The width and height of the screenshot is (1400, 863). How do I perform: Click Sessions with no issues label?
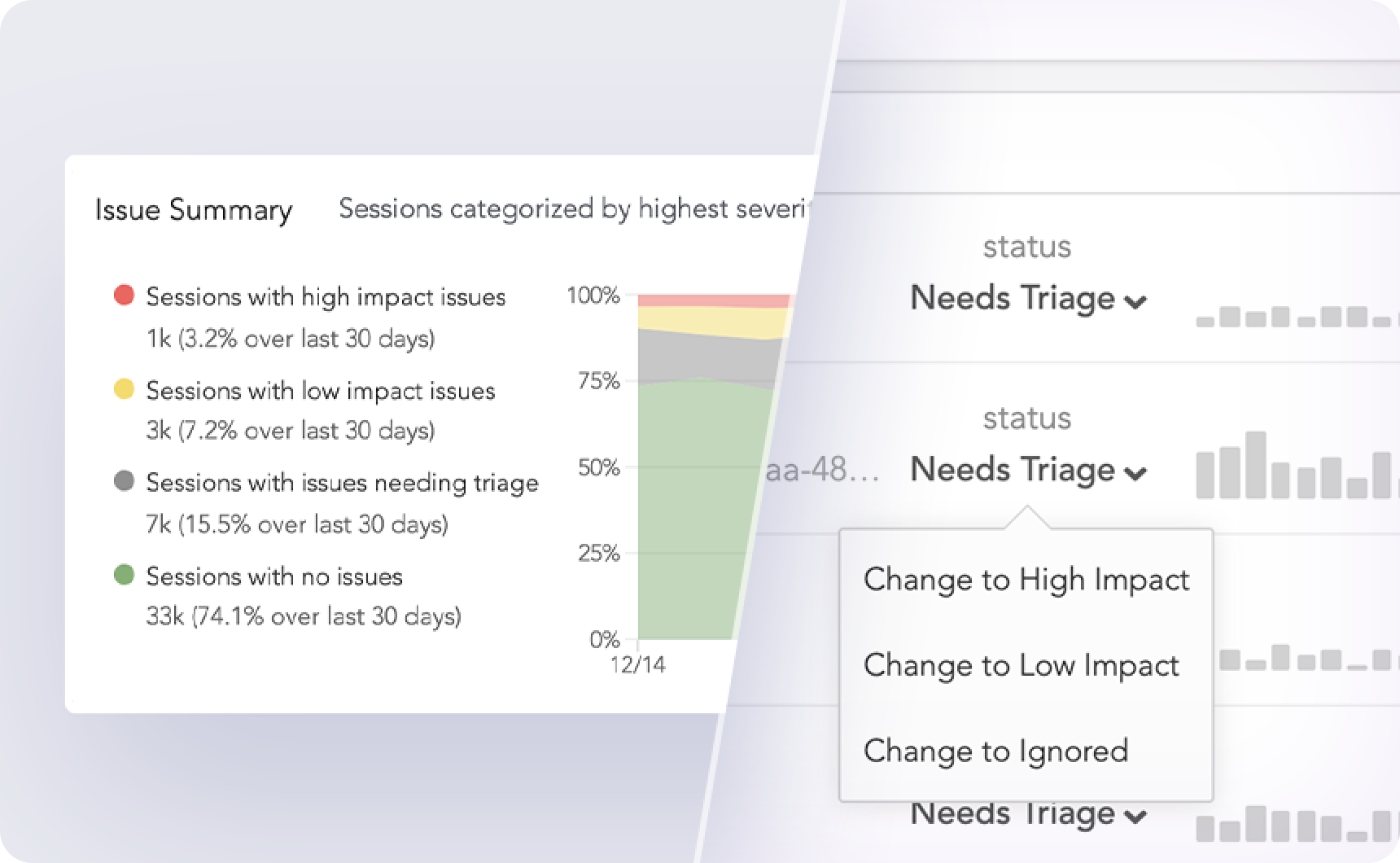[274, 576]
